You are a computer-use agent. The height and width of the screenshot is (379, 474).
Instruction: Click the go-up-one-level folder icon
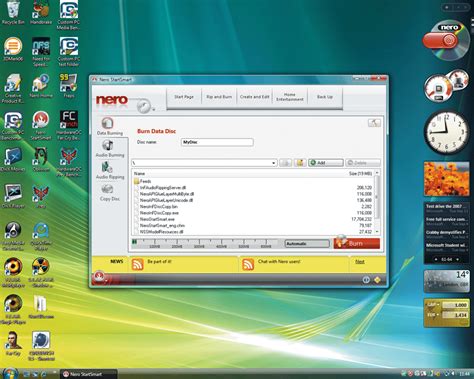(285, 163)
